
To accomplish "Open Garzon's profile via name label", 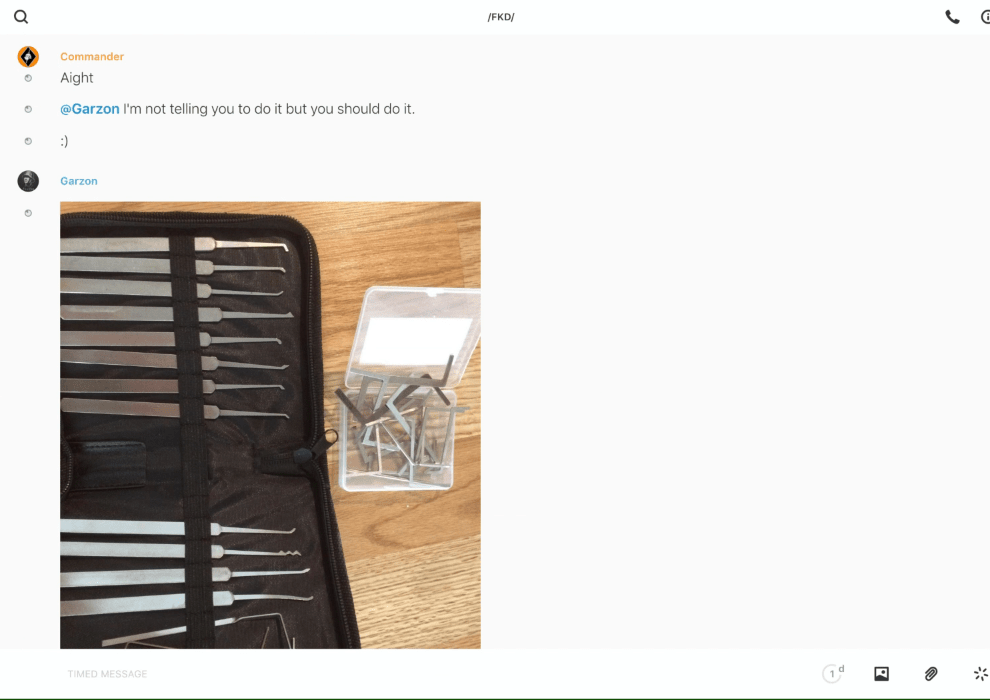I will pyautogui.click(x=79, y=181).
